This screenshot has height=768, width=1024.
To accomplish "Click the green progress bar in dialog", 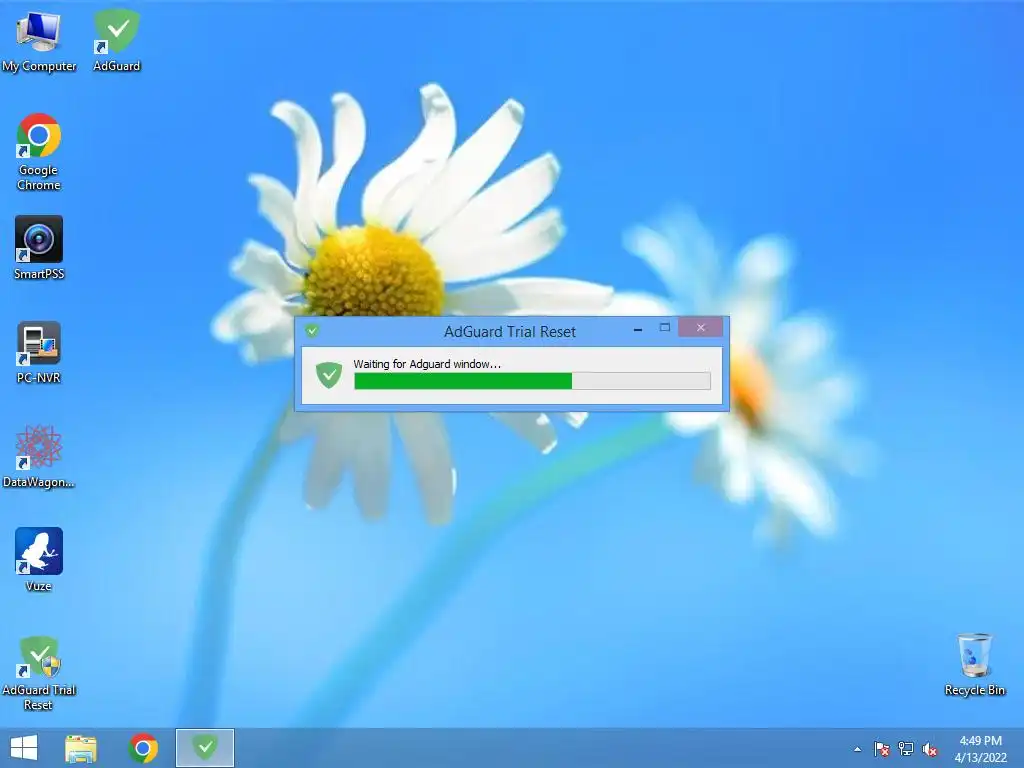I will click(532, 381).
